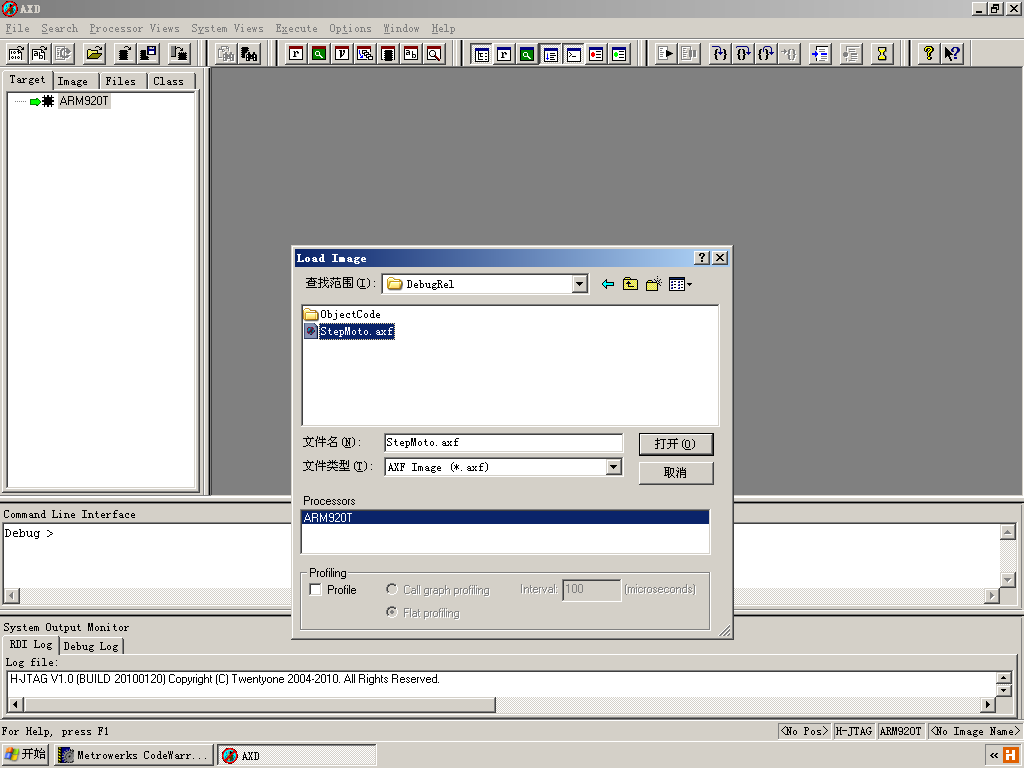Viewport: 1024px width, 768px height.
Task: Click the Step over braces icon
Action: click(743, 54)
